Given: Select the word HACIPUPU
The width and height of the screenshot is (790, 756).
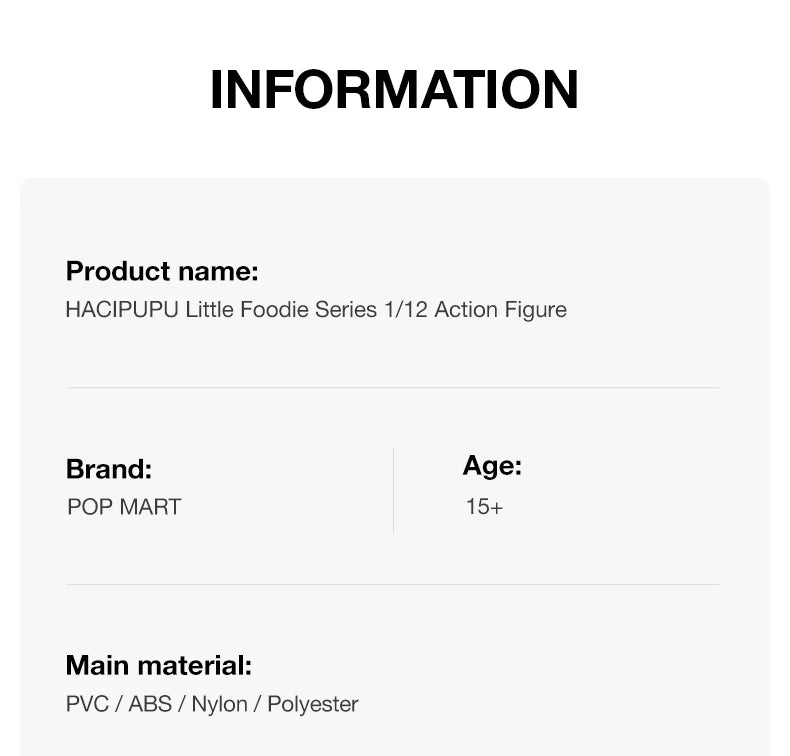Looking at the screenshot, I should click(x=122, y=310).
